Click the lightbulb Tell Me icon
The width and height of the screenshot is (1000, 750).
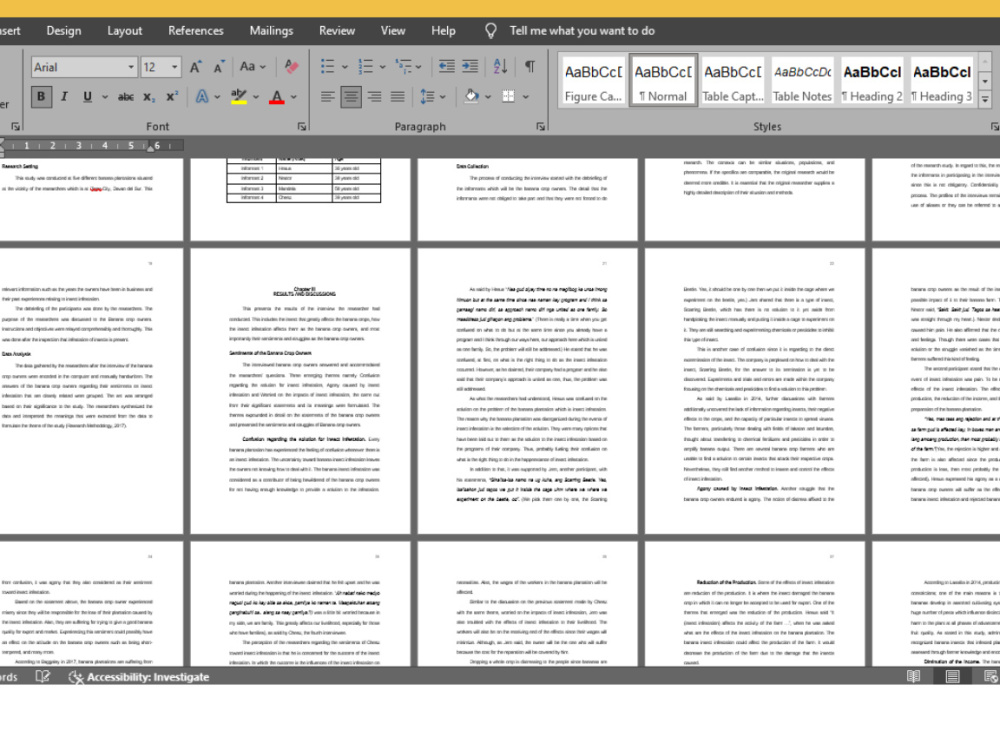pos(490,31)
